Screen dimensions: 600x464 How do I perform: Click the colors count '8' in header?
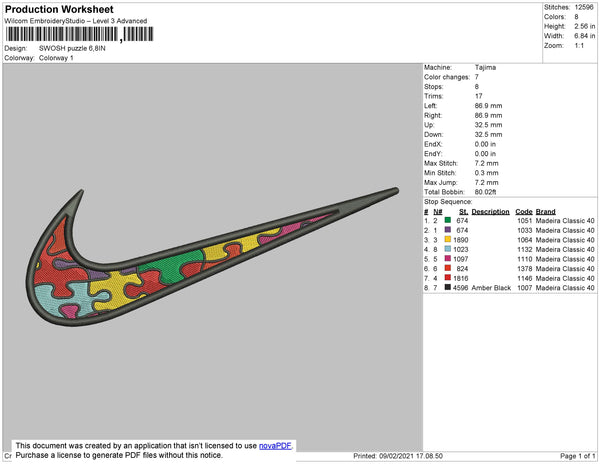pos(576,17)
